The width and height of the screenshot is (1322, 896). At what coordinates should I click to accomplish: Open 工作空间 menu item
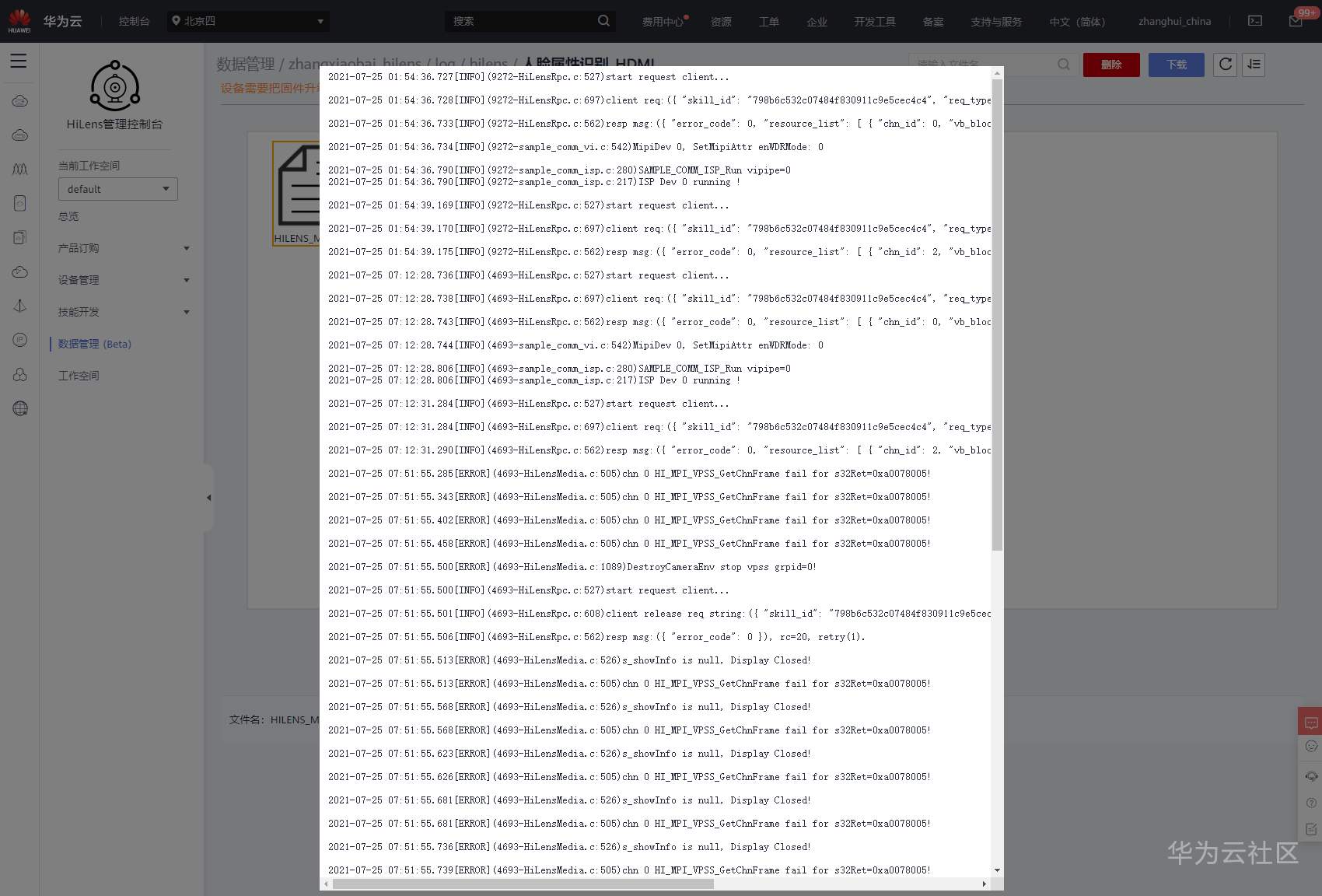coord(79,376)
